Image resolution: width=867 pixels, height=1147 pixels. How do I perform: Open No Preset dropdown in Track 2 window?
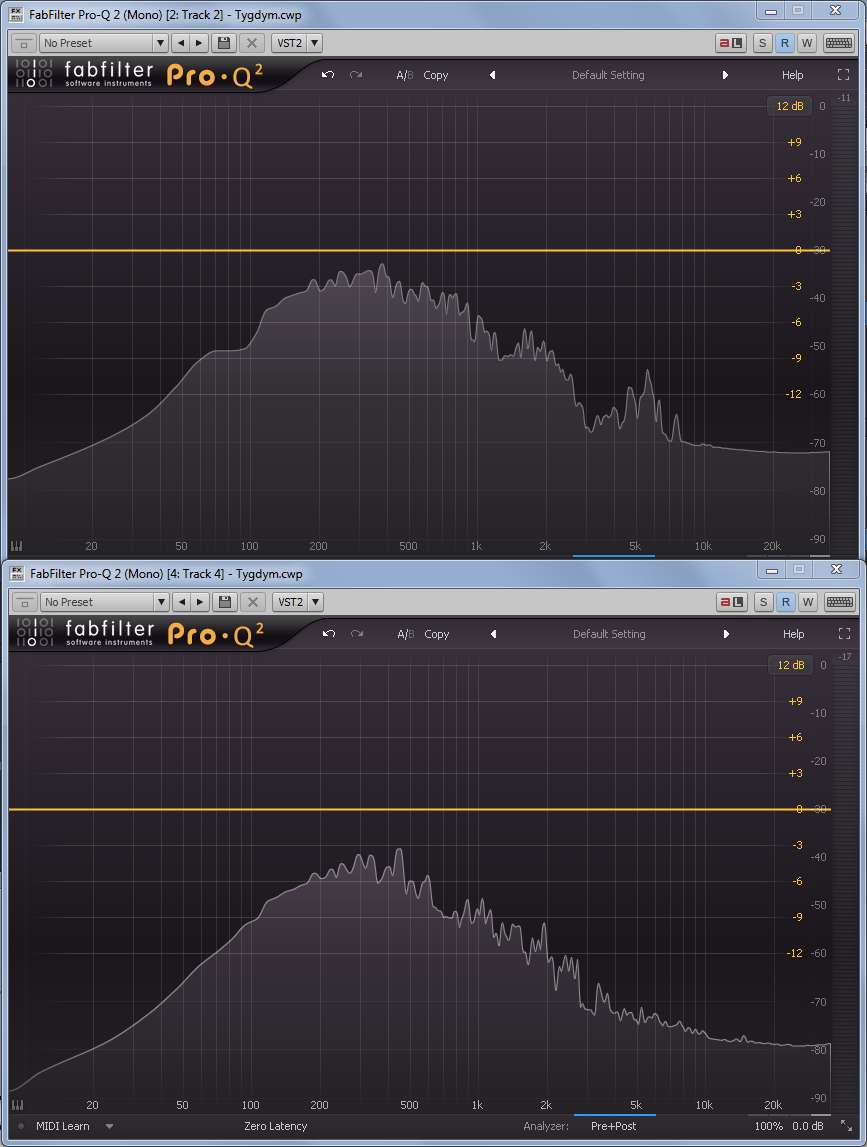[104, 43]
